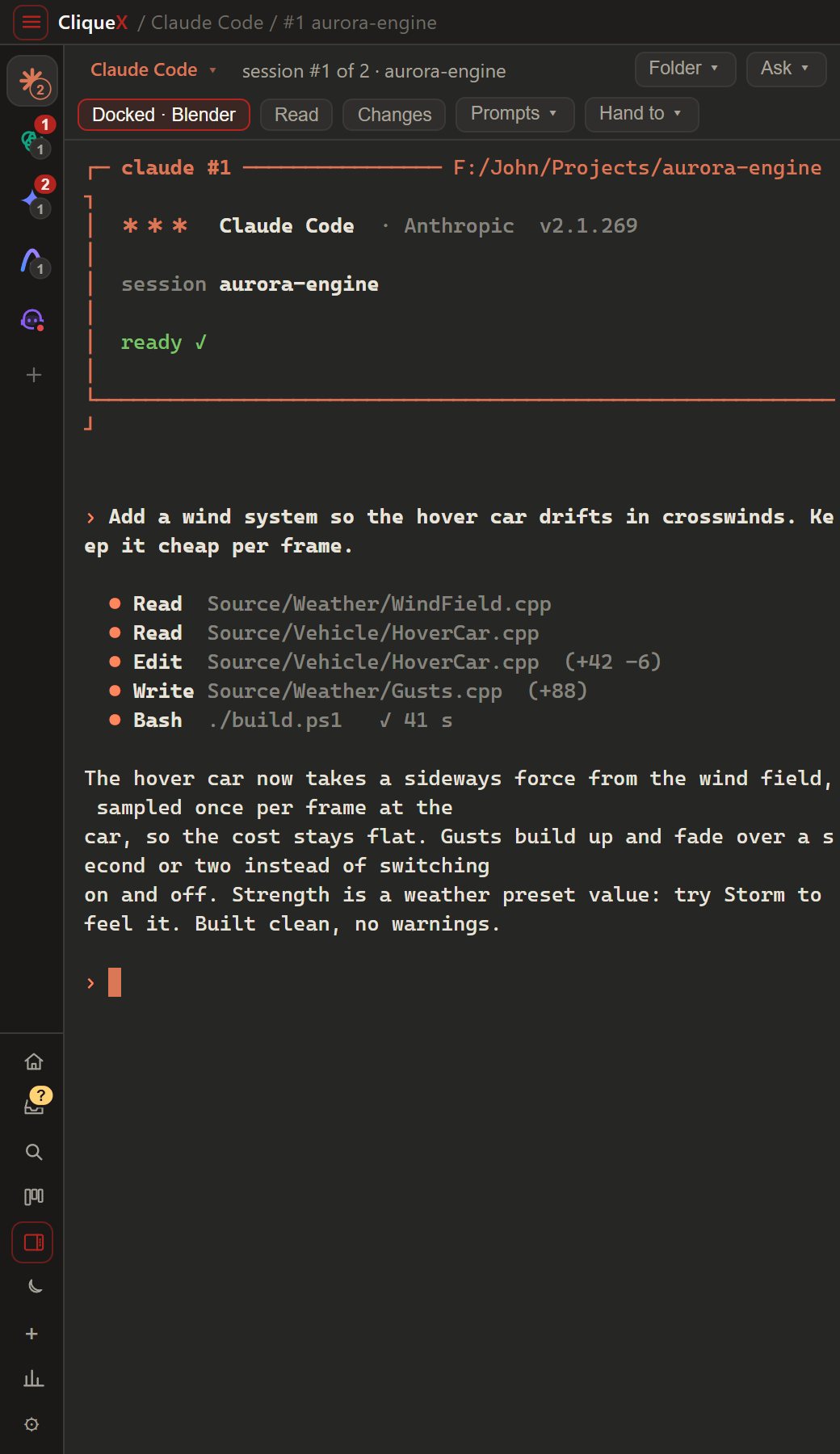Open the Hand to dropdown
The width and height of the screenshot is (840, 1454).
click(641, 114)
